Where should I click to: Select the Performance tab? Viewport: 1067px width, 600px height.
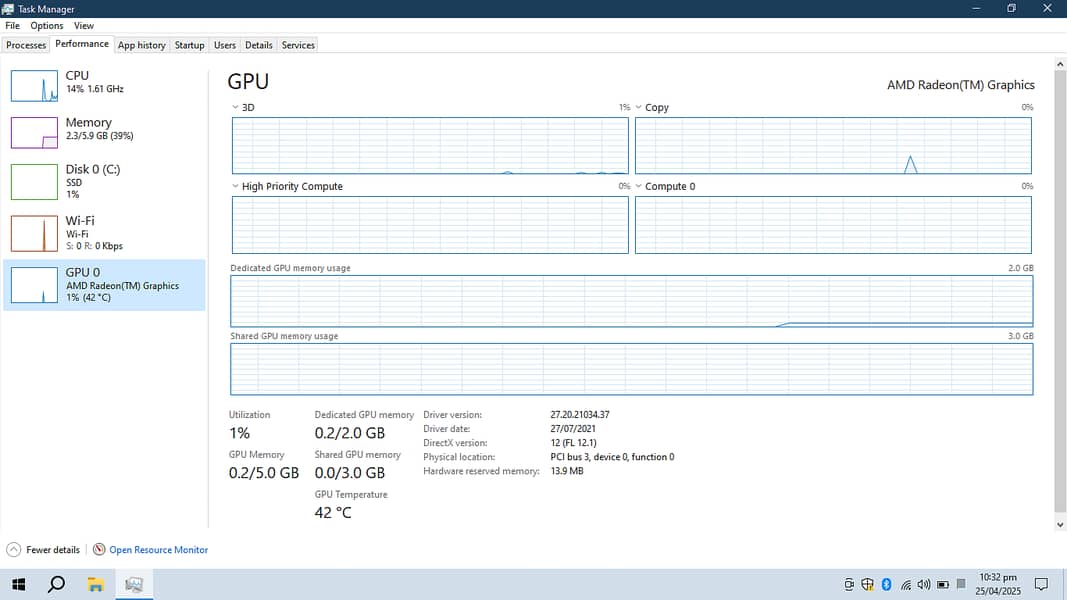[82, 44]
